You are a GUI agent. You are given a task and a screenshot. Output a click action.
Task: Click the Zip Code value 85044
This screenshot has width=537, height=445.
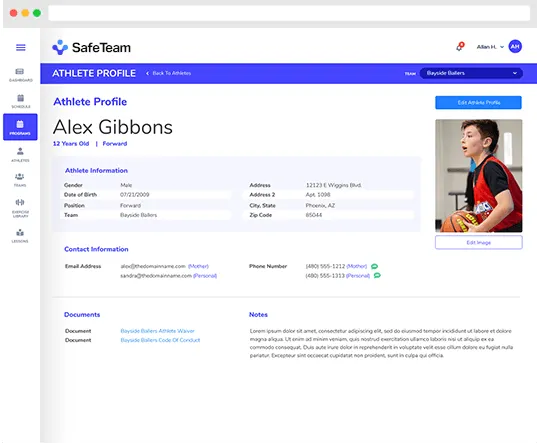pyautogui.click(x=314, y=215)
